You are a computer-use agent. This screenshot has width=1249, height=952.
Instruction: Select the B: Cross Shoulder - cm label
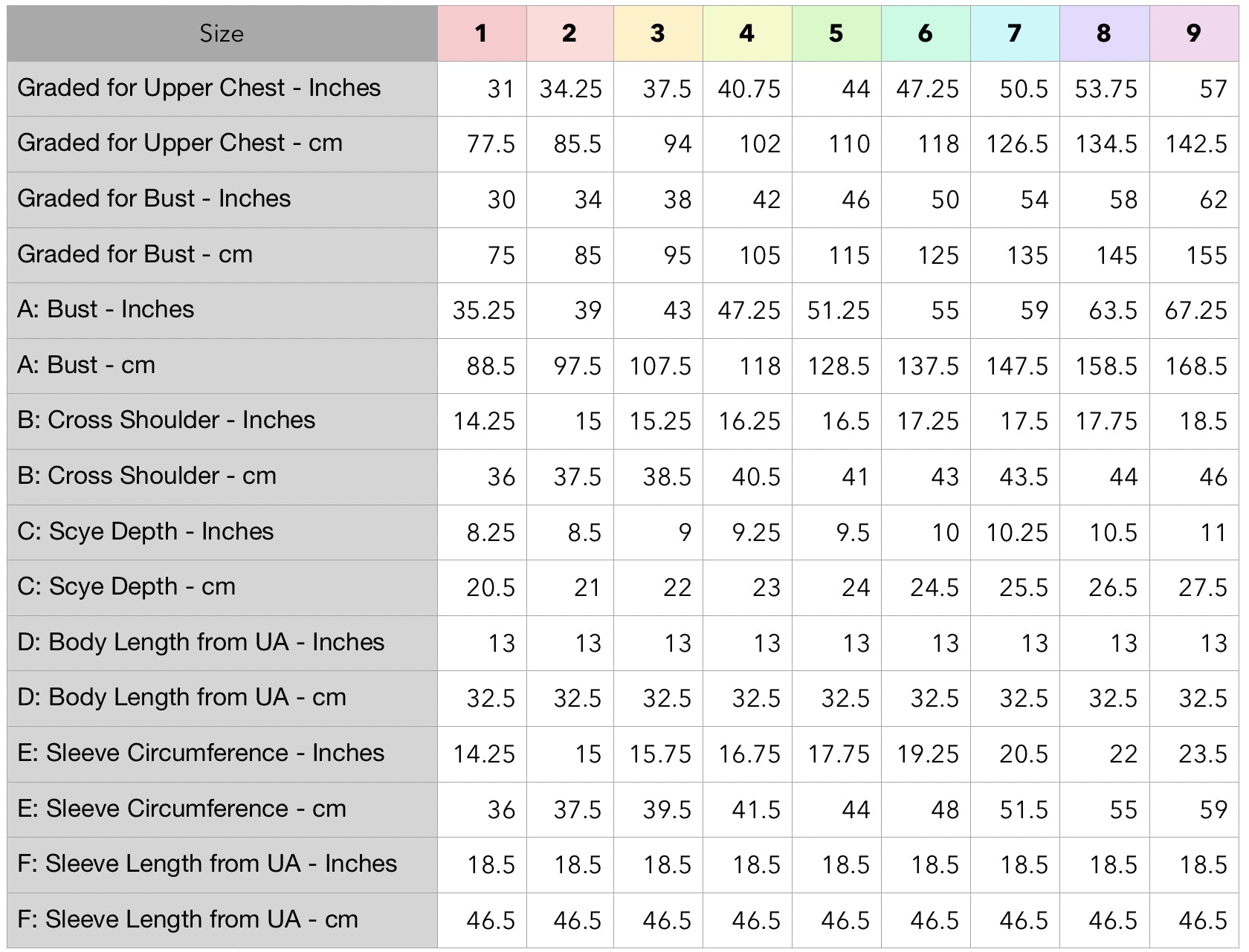pos(146,476)
